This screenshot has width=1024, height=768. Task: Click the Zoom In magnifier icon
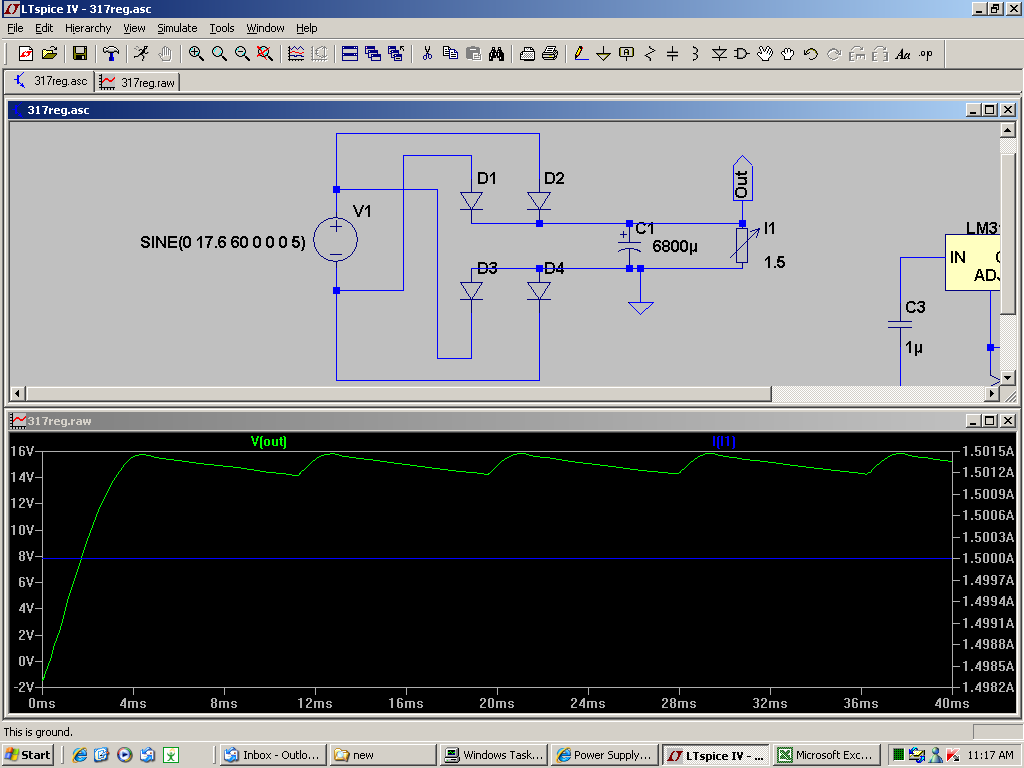pyautogui.click(x=195, y=54)
